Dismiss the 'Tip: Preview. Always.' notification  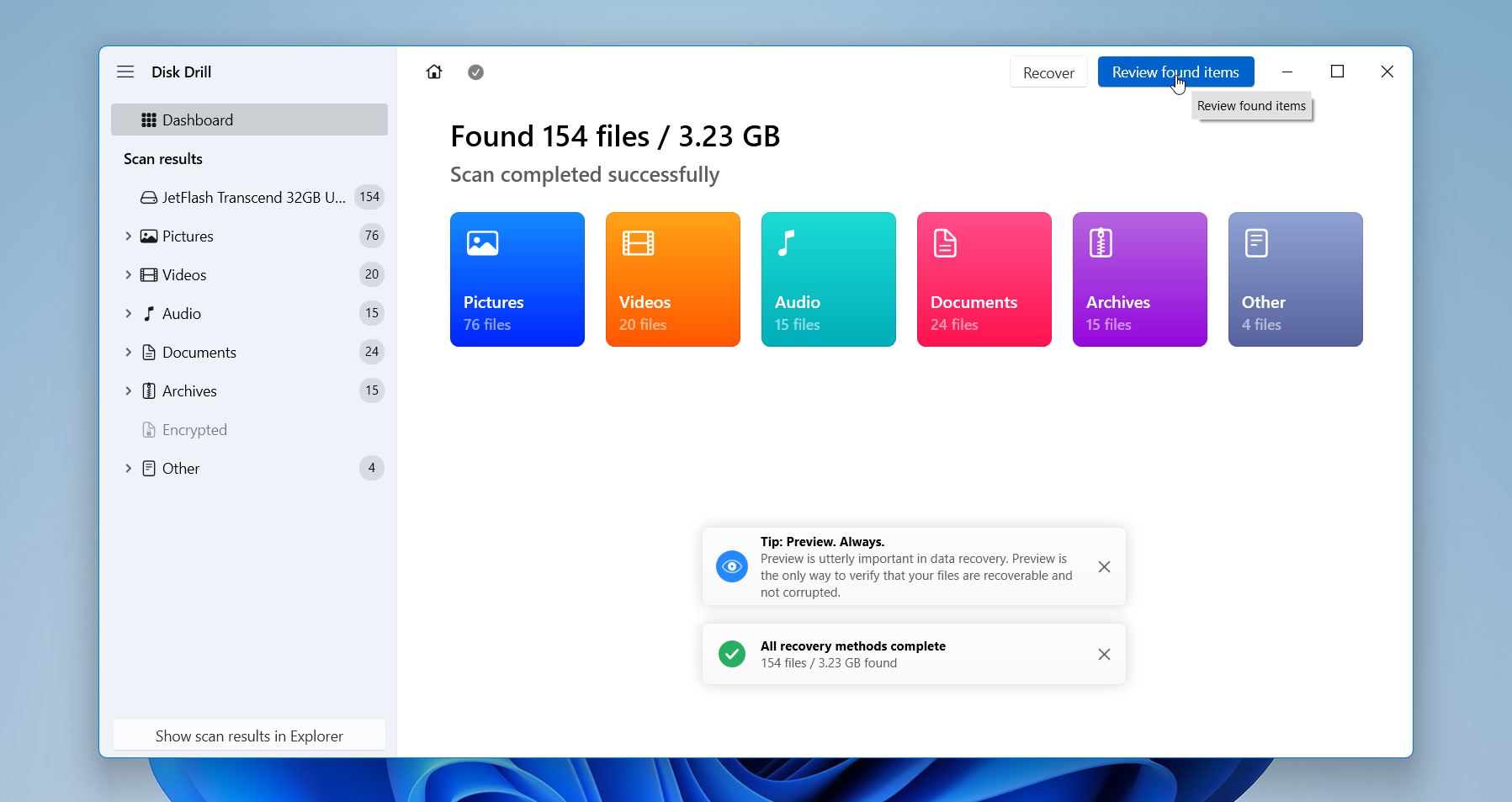point(1104,567)
